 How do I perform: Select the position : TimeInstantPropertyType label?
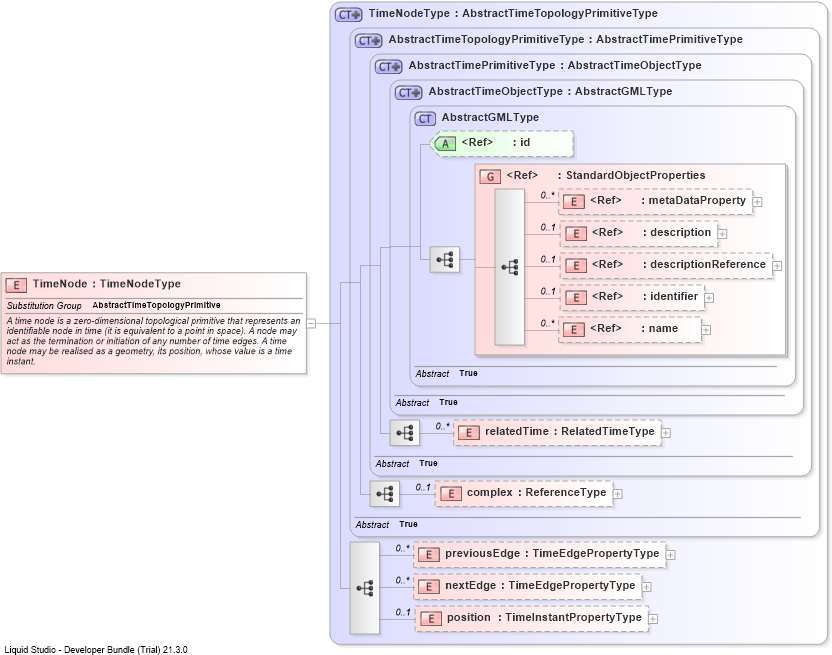pyautogui.click(x=544, y=617)
